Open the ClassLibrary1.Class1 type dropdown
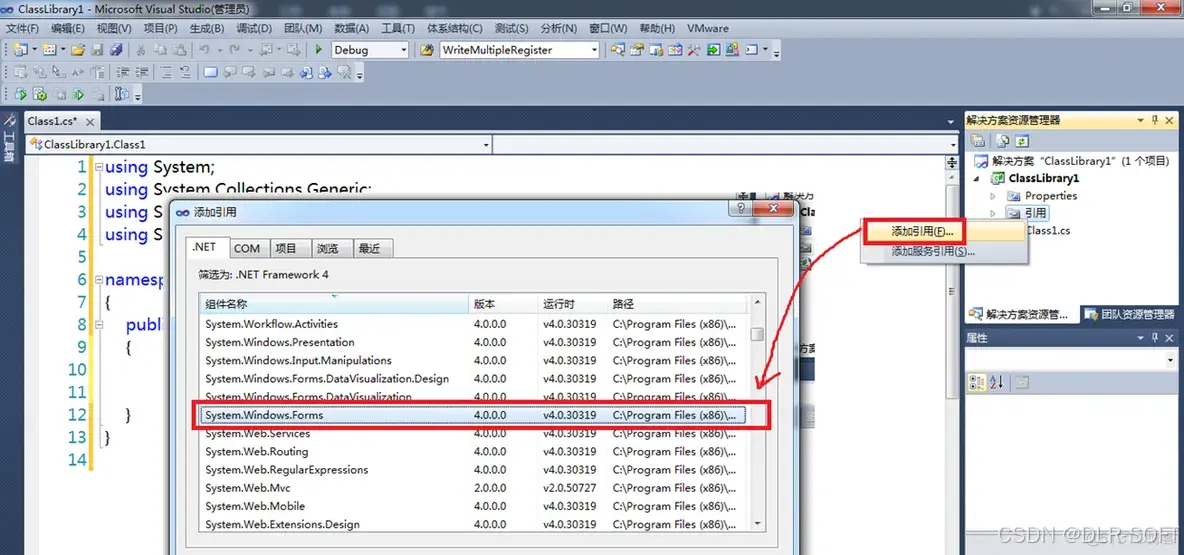This screenshot has width=1184, height=555. click(486, 144)
